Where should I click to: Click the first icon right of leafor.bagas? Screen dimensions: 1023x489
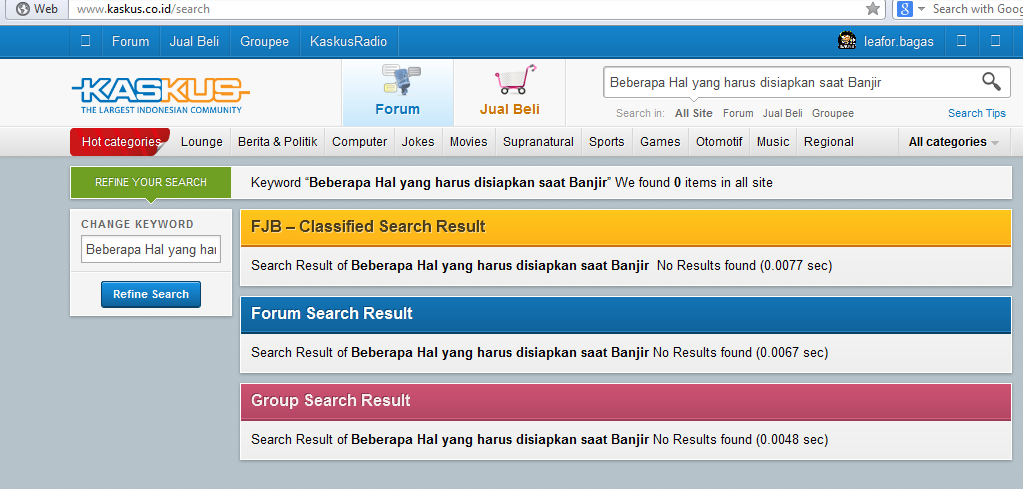[961, 40]
